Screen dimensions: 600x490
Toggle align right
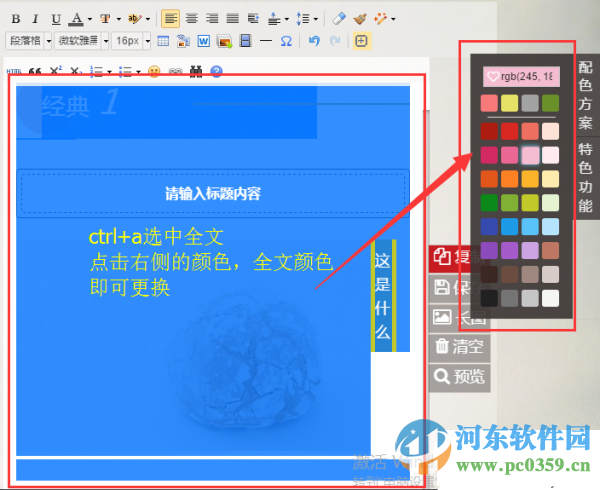[x=212, y=19]
